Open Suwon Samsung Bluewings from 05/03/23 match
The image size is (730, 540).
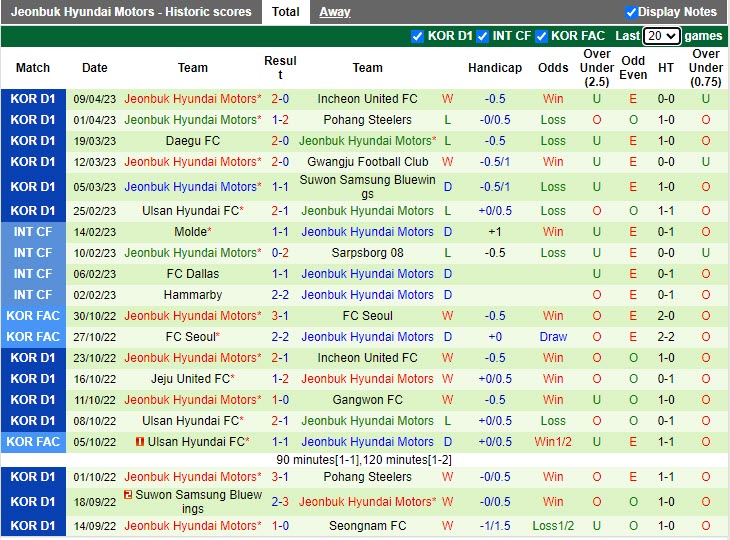[x=367, y=187]
